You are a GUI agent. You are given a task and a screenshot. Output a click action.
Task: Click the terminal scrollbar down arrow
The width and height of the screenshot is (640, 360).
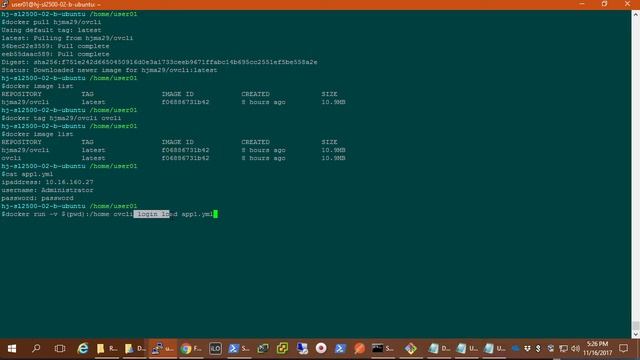636,334
